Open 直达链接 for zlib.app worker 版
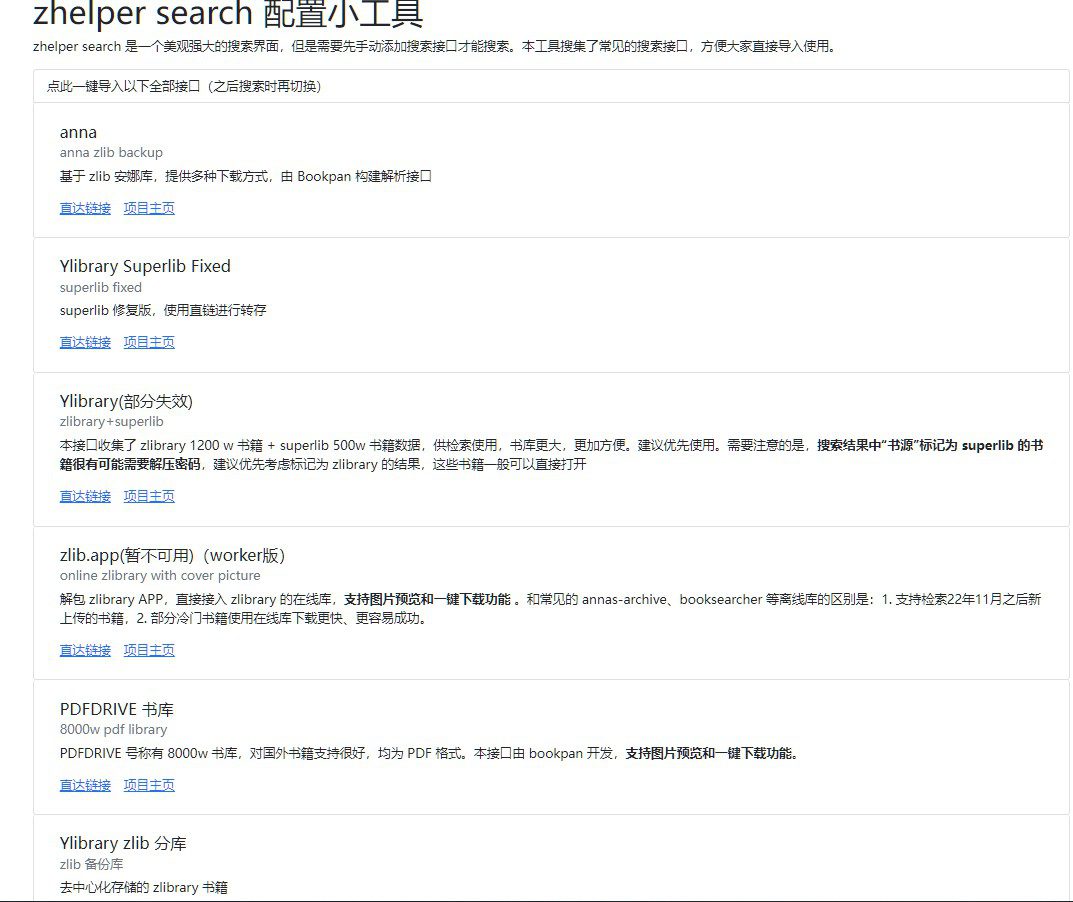This screenshot has height=902, width=1073. (84, 650)
